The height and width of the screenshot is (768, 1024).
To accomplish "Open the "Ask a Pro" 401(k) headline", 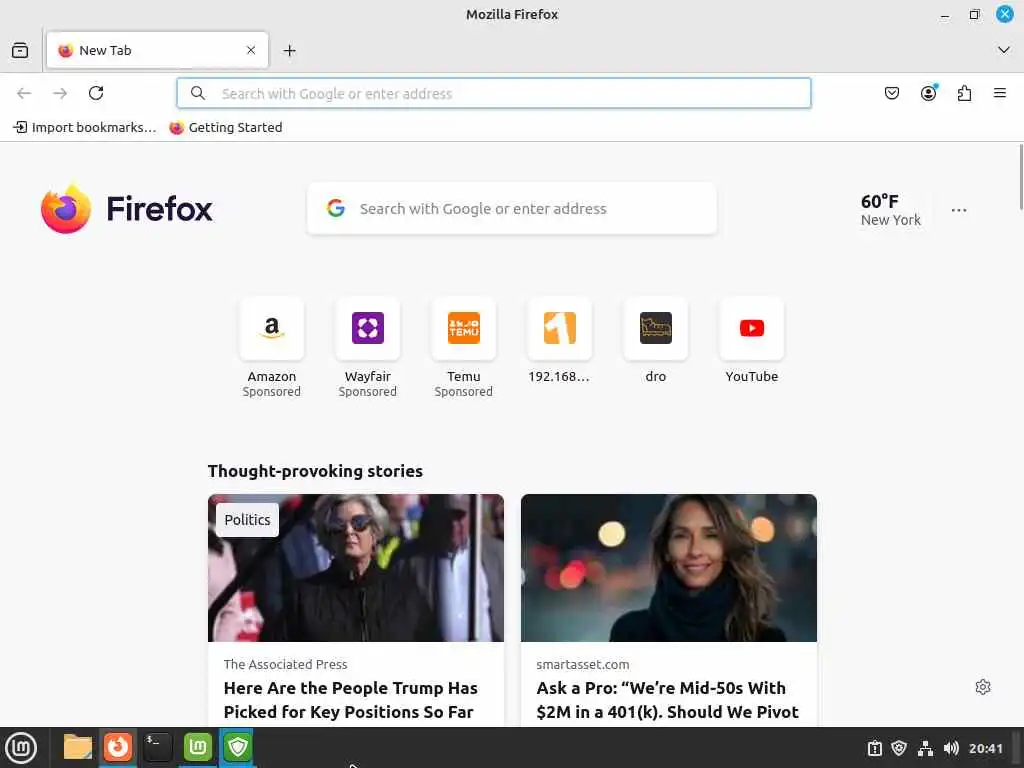I will (x=667, y=700).
